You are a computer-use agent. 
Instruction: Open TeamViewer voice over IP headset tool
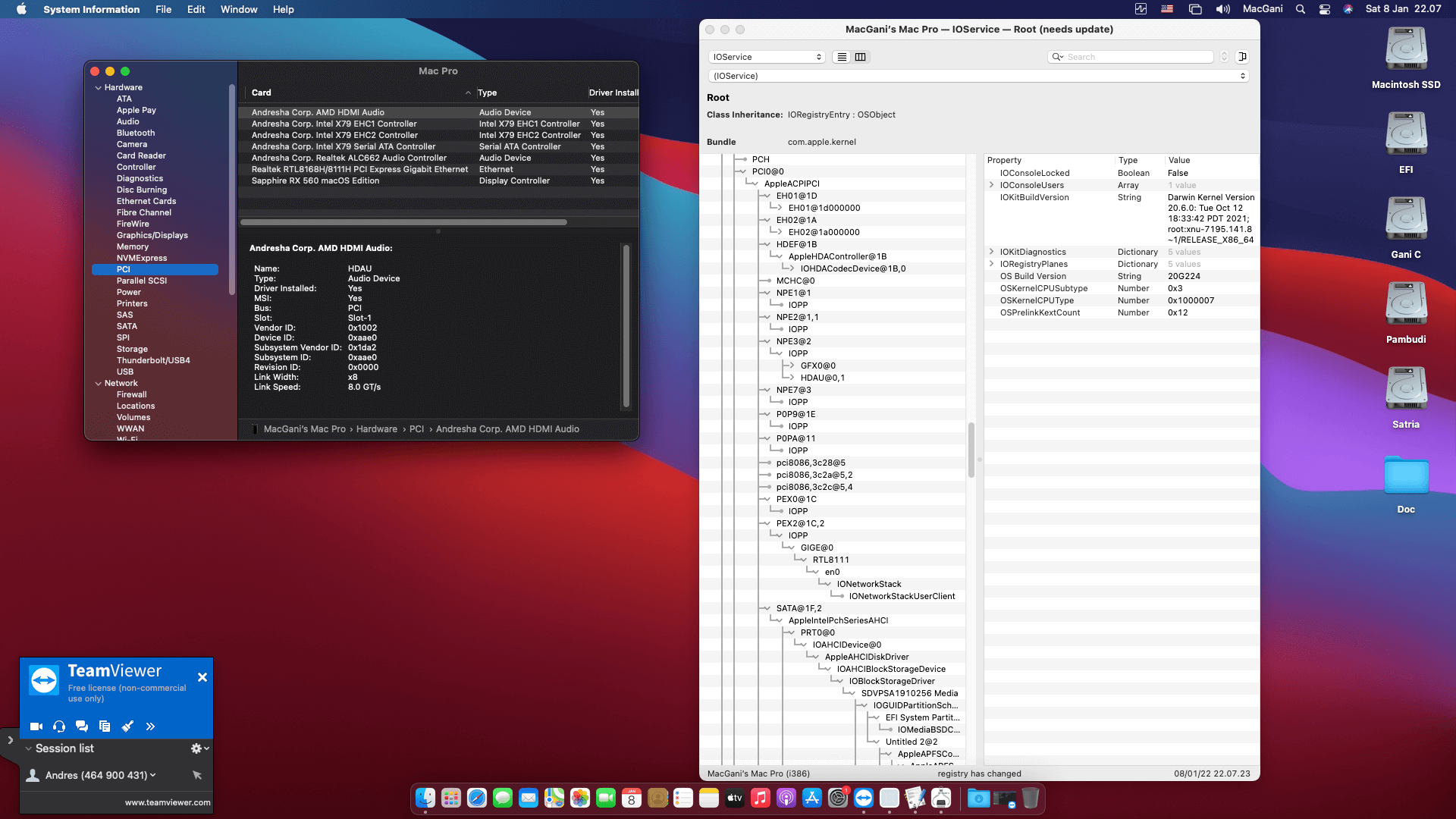[x=58, y=726]
